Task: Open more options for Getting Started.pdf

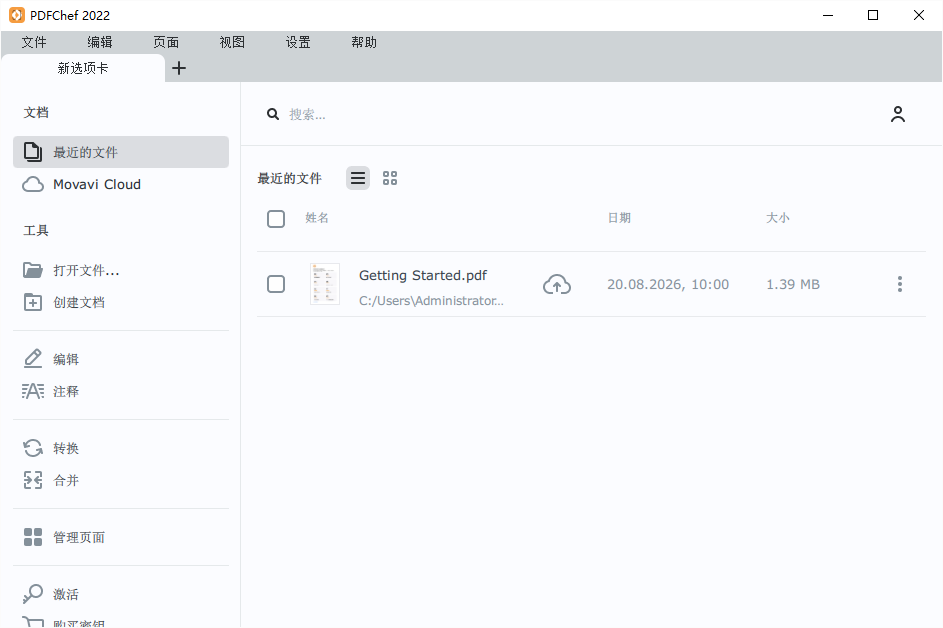Action: point(900,284)
